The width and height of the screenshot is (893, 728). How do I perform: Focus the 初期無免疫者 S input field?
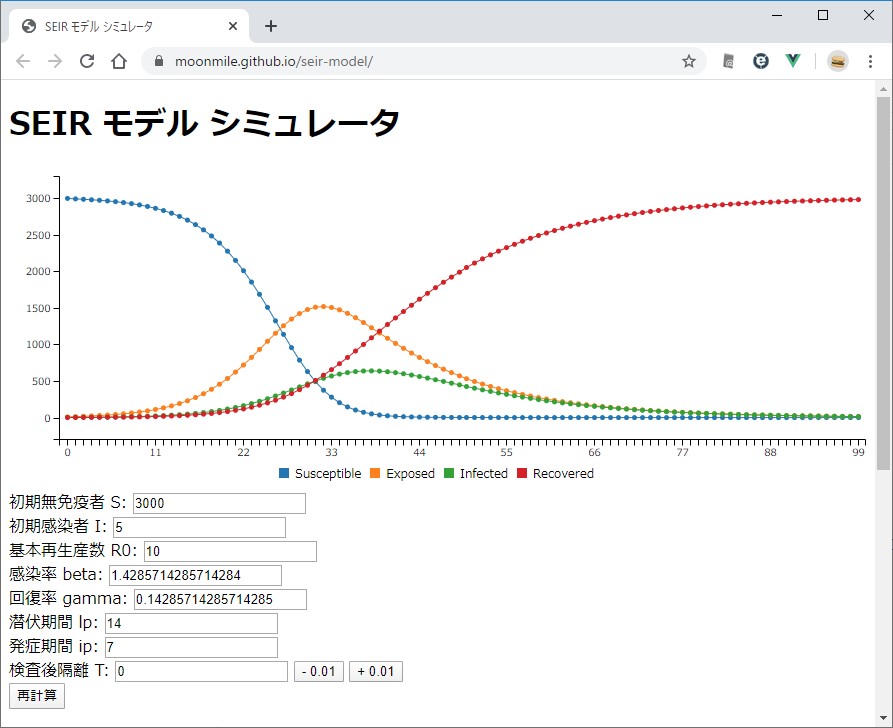tap(219, 503)
